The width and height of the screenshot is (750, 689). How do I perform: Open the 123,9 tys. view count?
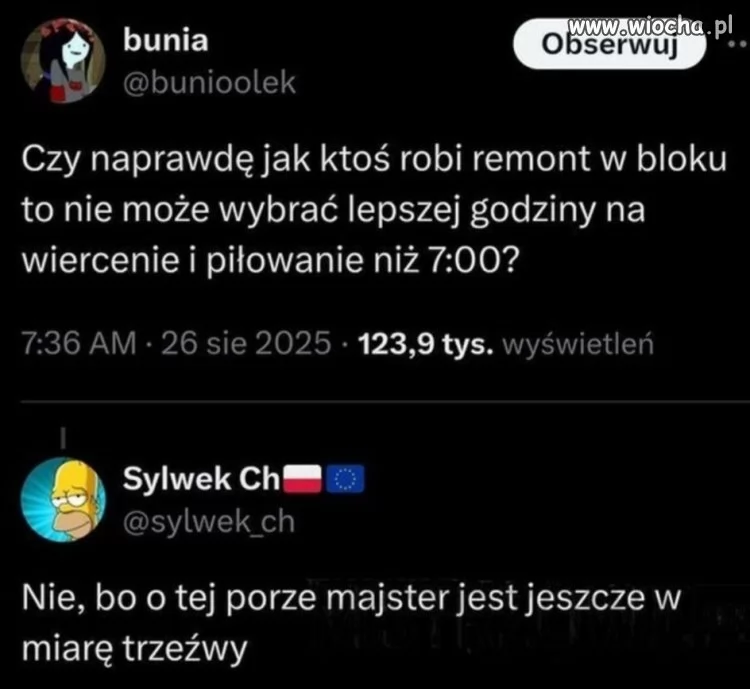(426, 344)
